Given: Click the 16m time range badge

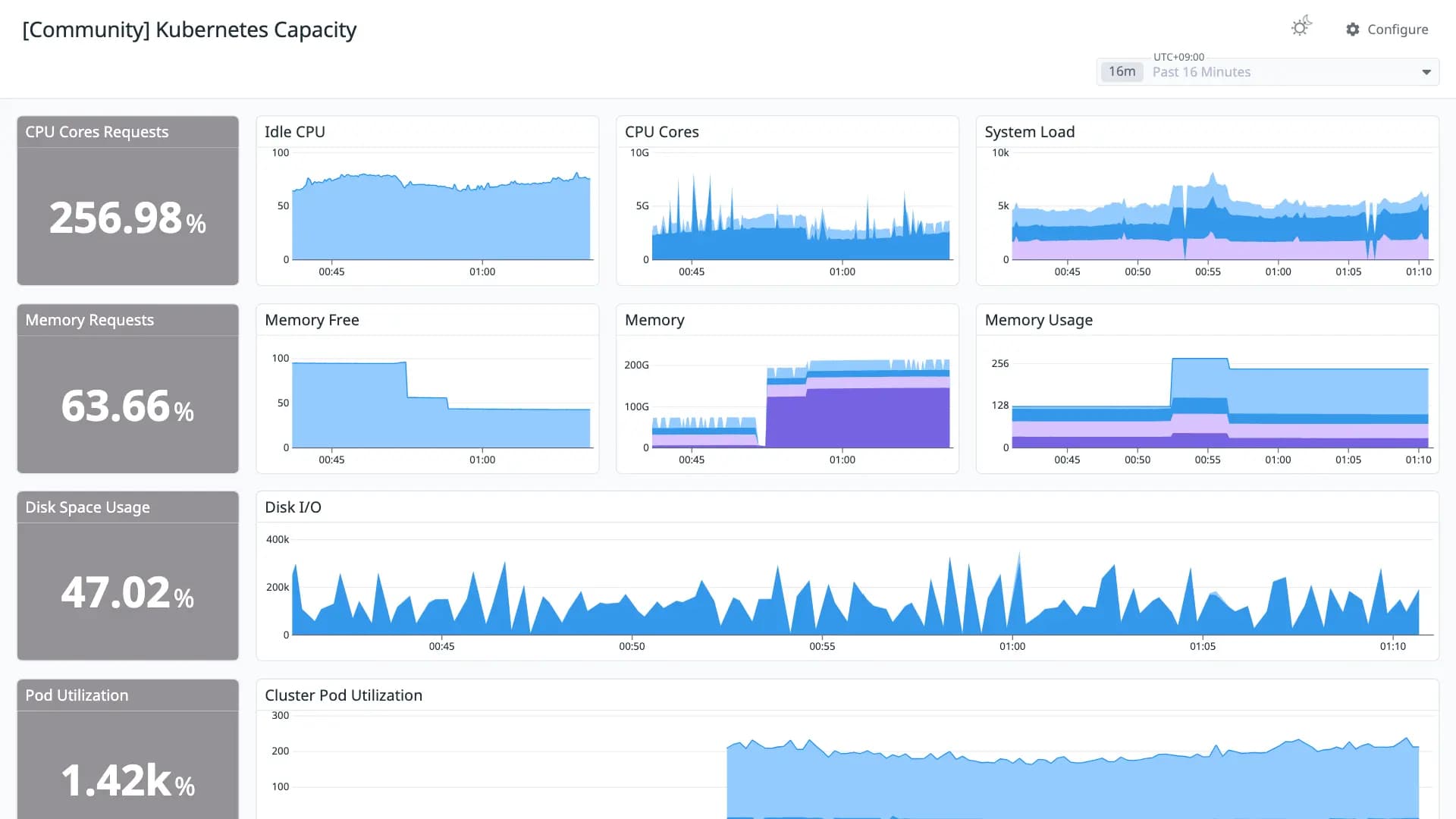Looking at the screenshot, I should [x=1122, y=71].
